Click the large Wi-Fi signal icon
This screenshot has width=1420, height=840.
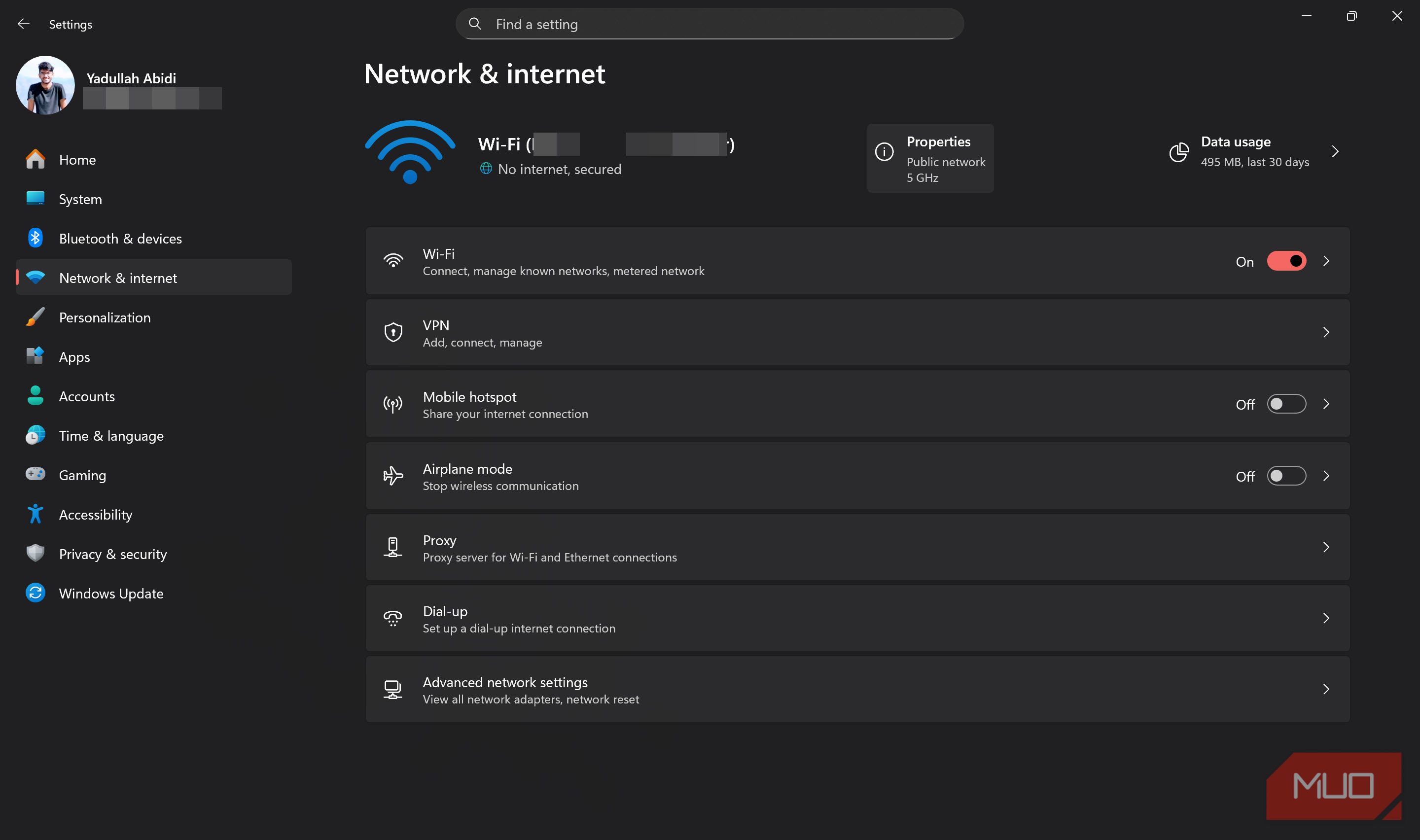410,152
